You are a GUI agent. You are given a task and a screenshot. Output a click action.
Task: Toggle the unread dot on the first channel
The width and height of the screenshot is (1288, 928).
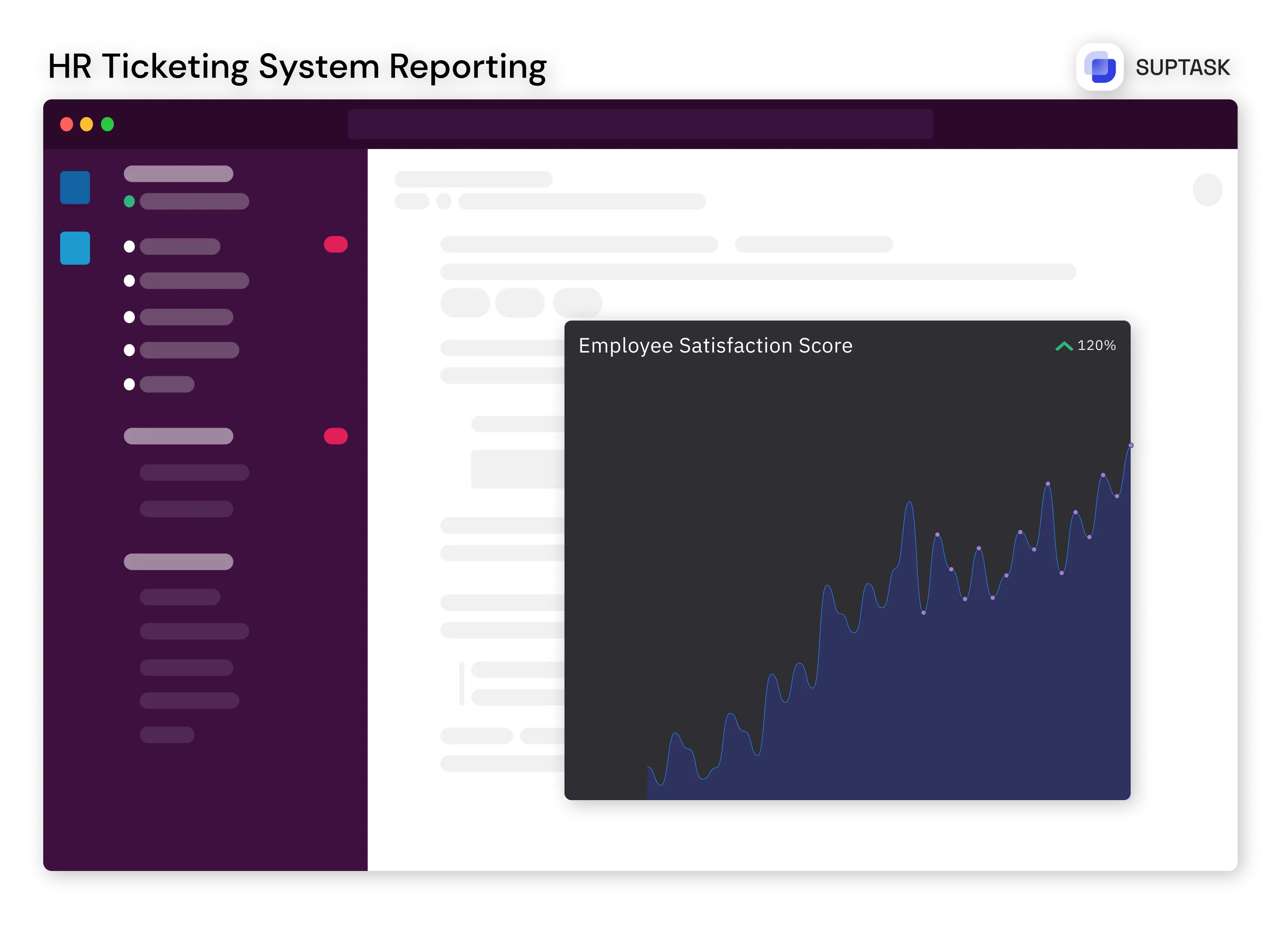[x=130, y=246]
